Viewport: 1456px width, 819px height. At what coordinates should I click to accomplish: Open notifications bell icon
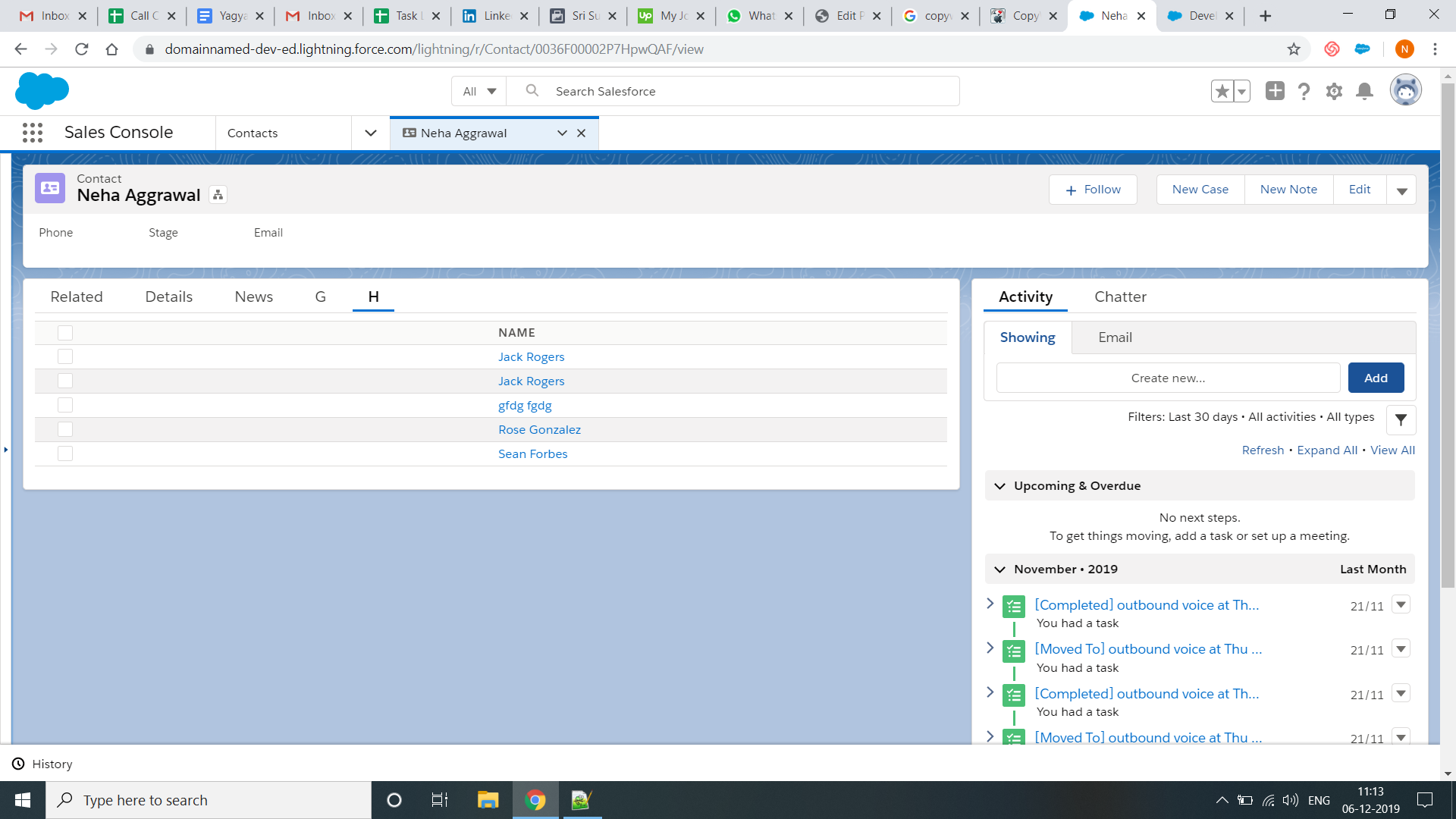click(x=1364, y=91)
